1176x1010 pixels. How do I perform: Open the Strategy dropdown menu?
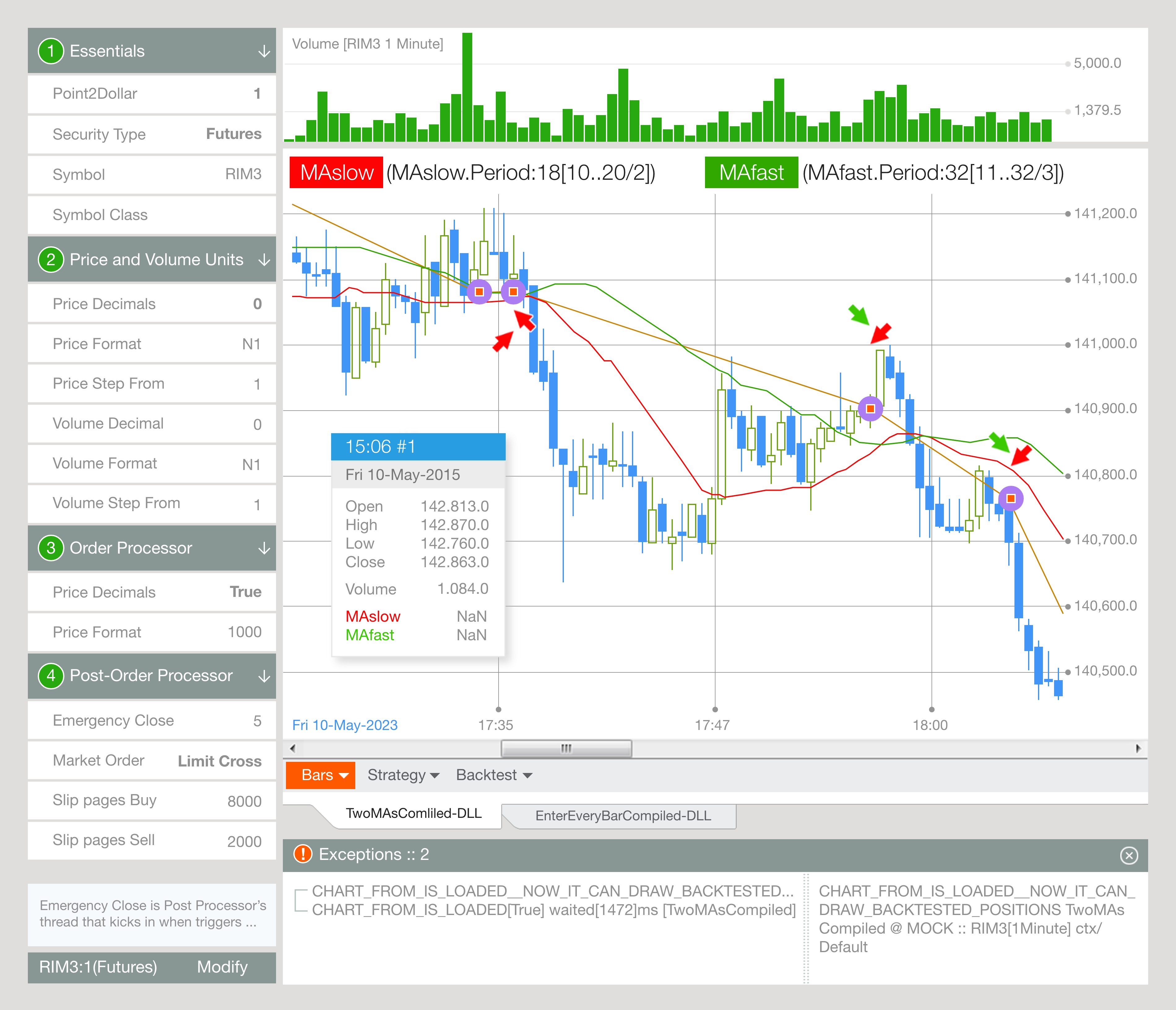tap(403, 775)
